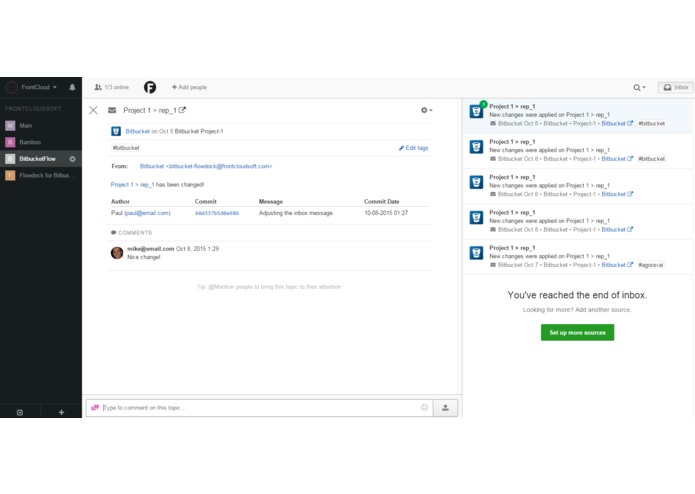Click Bitbucket link in third inbox item
This screenshot has width=695, height=494.
(617, 194)
